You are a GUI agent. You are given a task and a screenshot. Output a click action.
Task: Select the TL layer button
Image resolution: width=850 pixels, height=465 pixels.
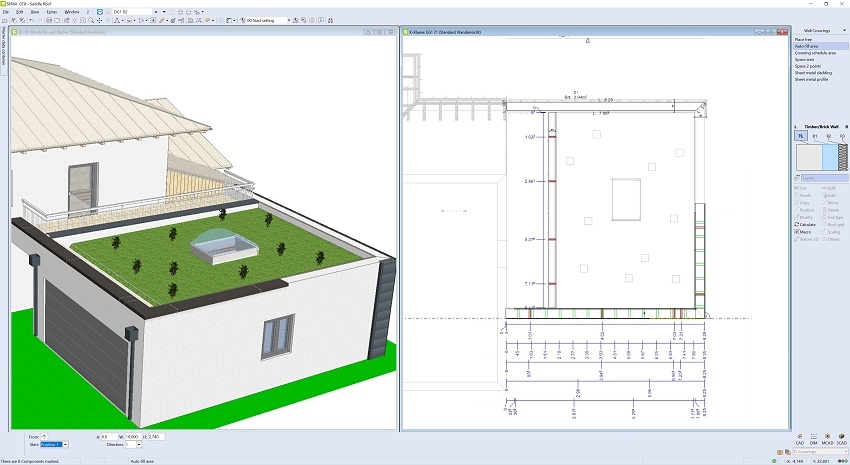tap(801, 137)
